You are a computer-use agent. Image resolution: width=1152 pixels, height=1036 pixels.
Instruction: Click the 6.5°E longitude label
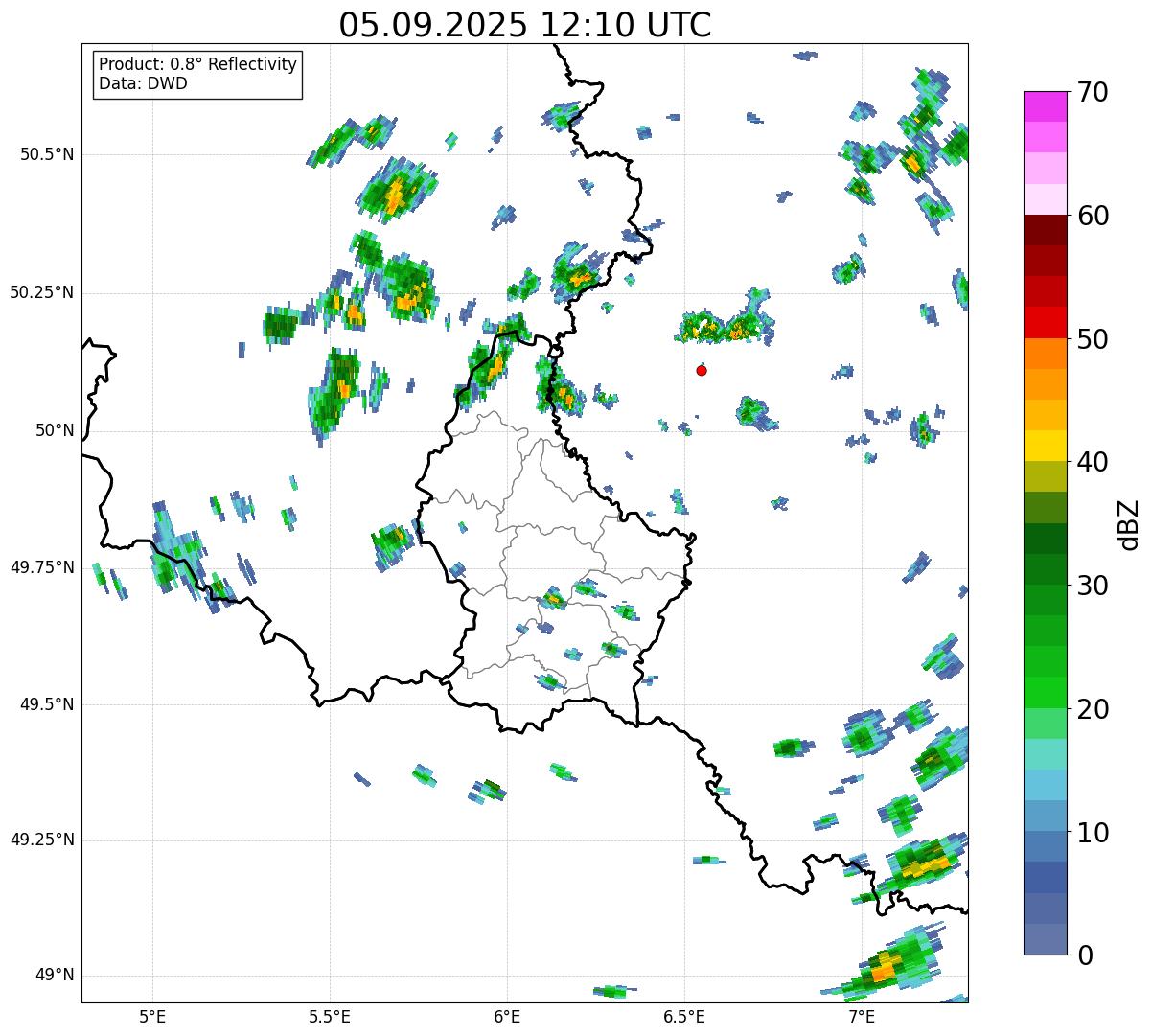[x=684, y=1016]
